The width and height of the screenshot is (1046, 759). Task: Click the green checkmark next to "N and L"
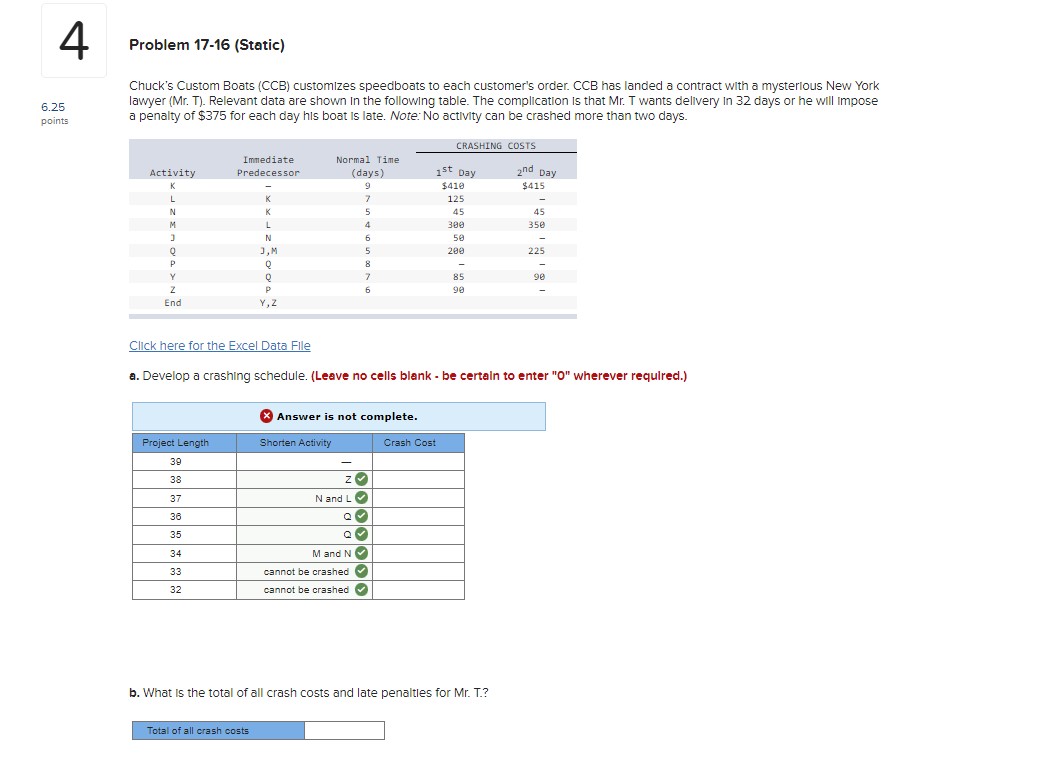coord(360,498)
